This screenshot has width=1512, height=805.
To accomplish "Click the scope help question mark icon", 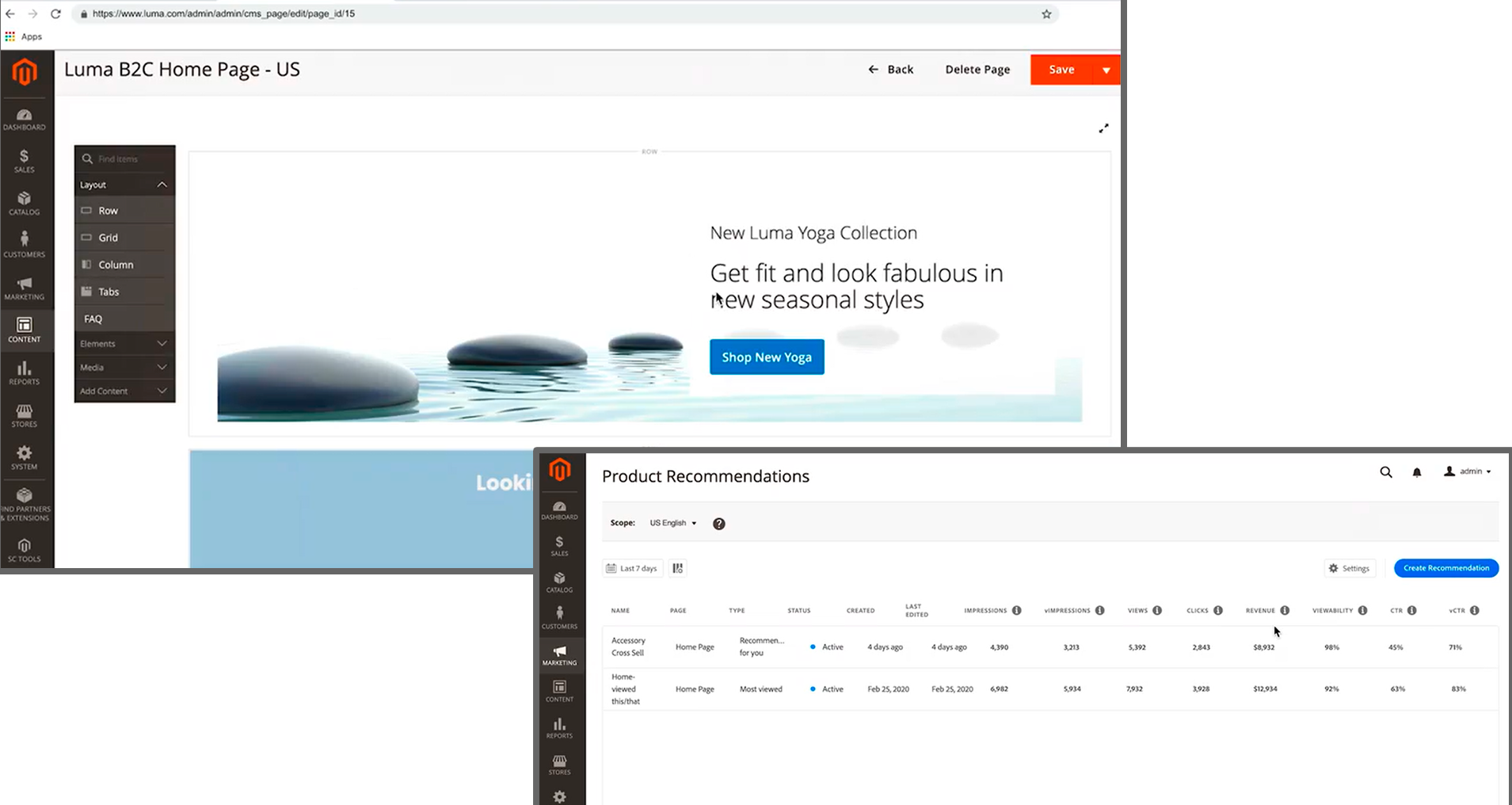I will coord(719,524).
